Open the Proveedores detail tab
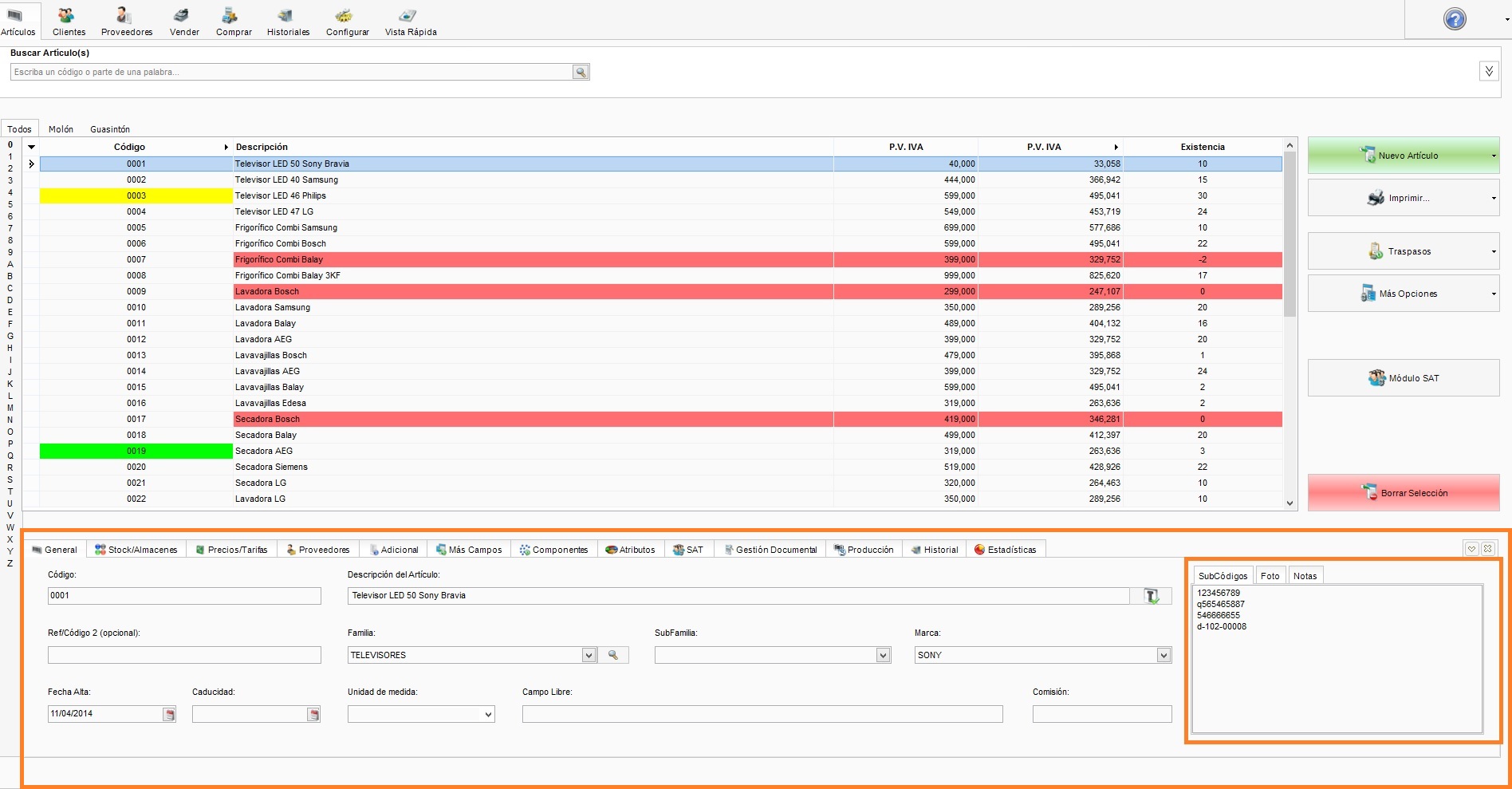 coord(318,550)
